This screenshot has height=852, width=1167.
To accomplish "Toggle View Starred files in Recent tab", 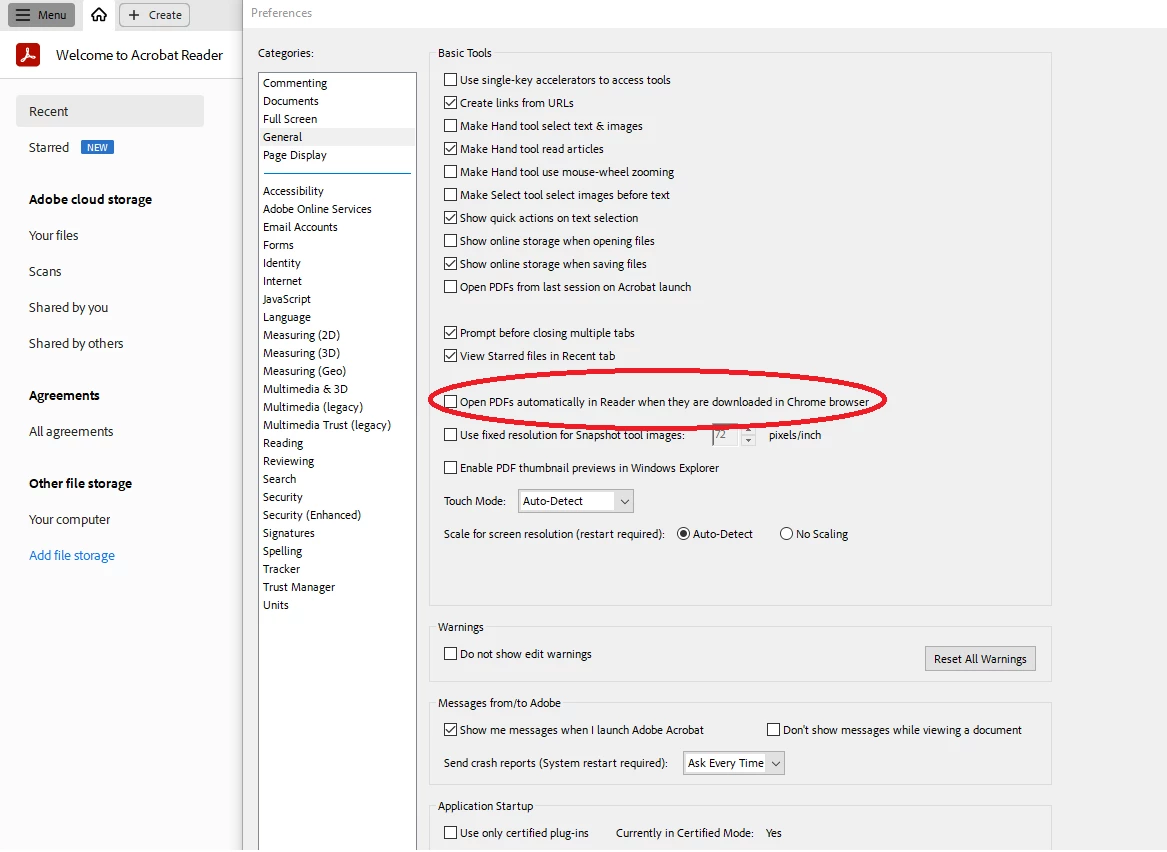I will click(450, 356).
